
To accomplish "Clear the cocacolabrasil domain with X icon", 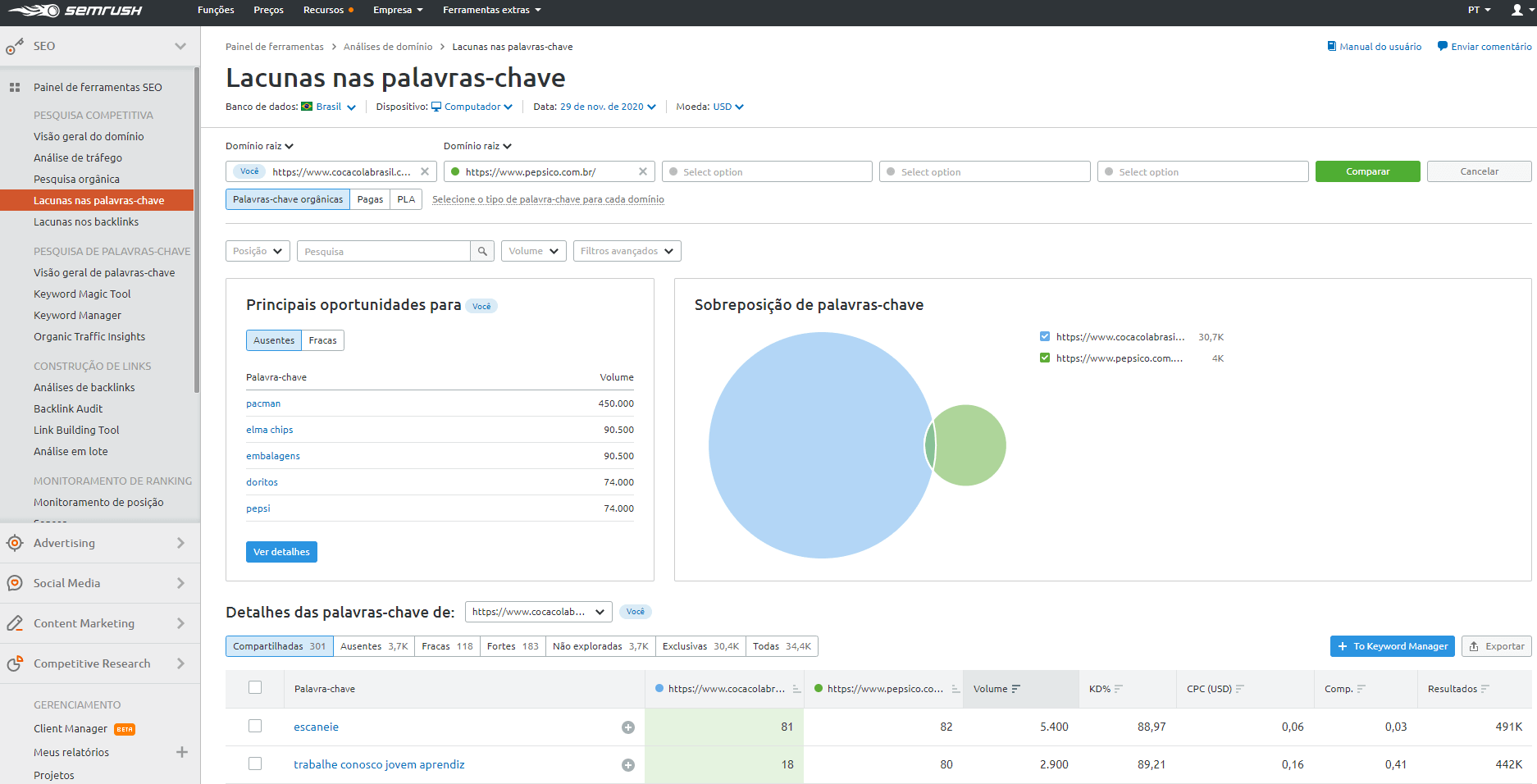I will (x=425, y=171).
